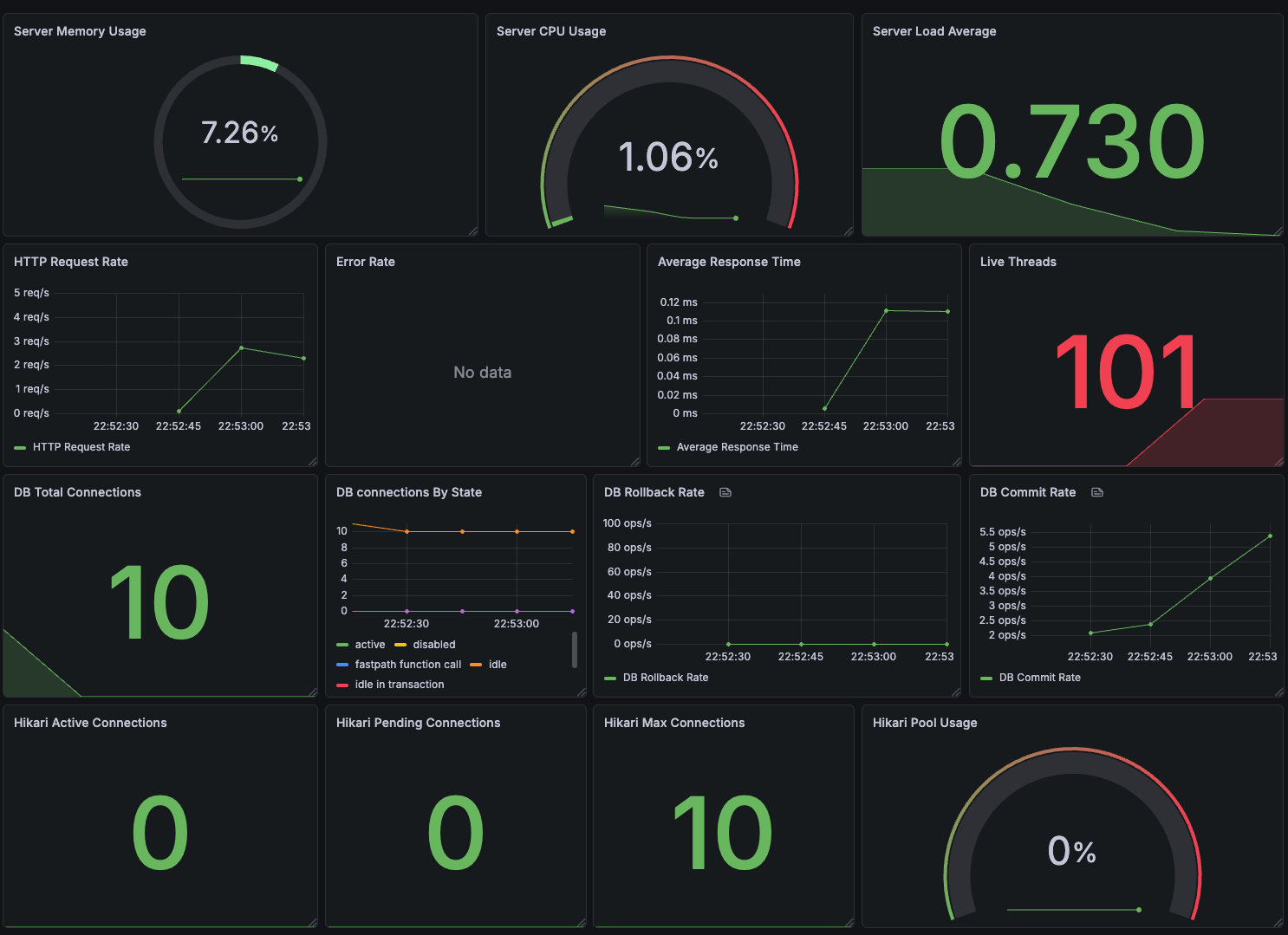Click the Average Response Time panel resize handle
The height and width of the screenshot is (935, 1288).
957,462
